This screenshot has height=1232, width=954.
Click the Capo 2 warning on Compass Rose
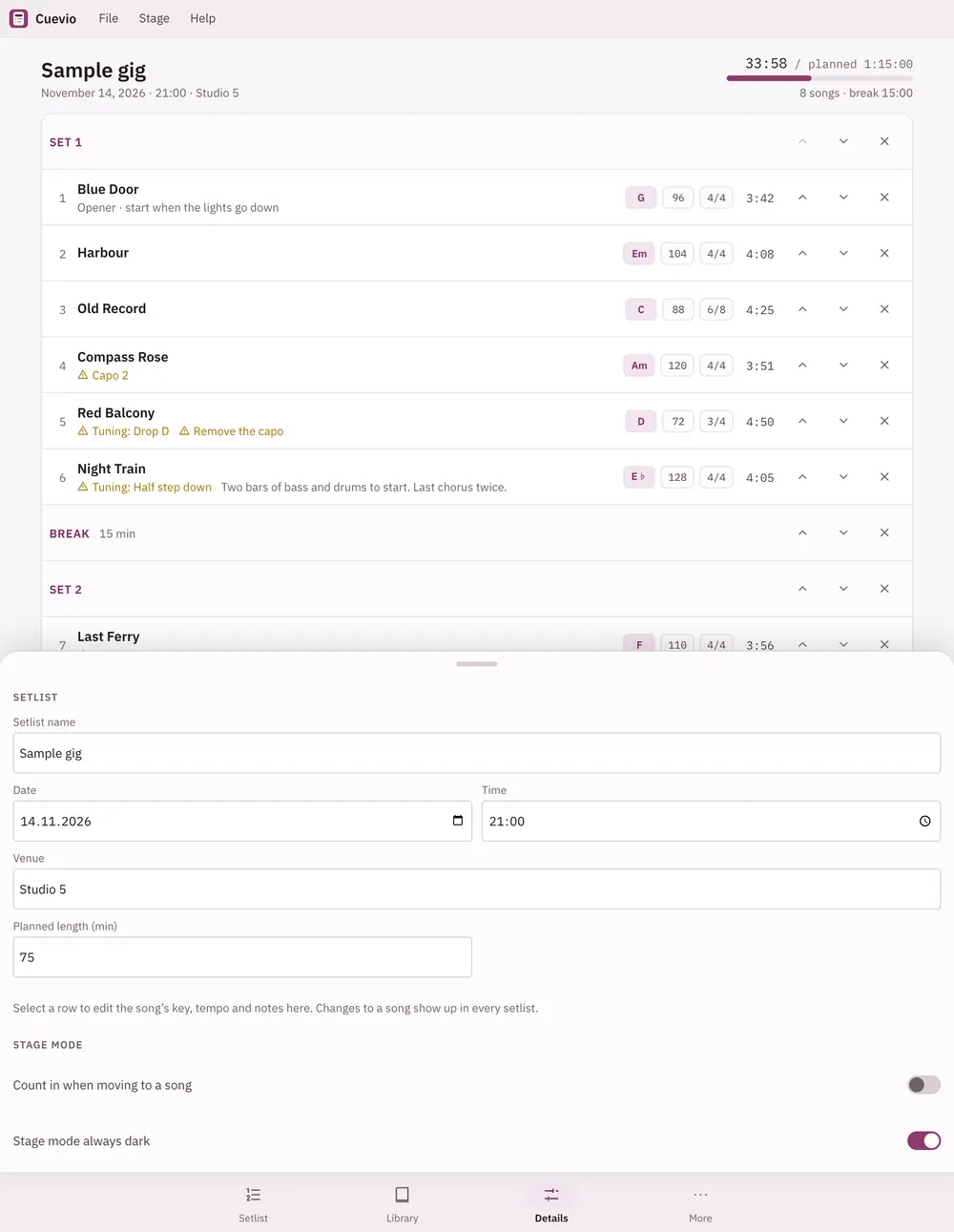pos(103,375)
